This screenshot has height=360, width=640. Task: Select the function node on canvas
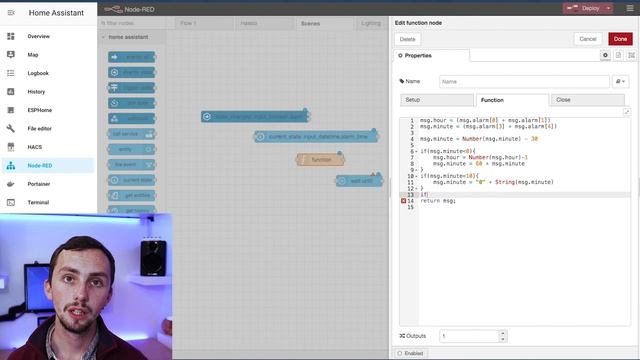321,160
